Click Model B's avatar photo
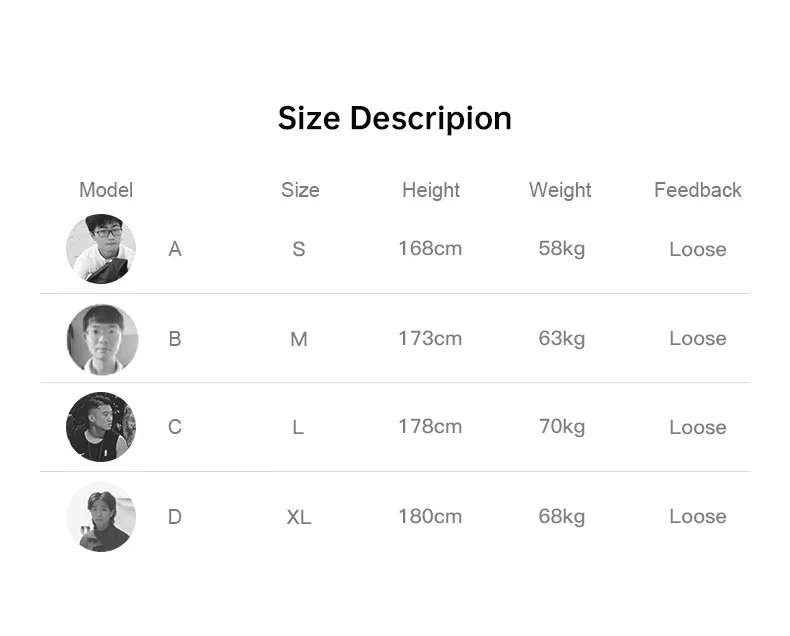 tap(102, 339)
